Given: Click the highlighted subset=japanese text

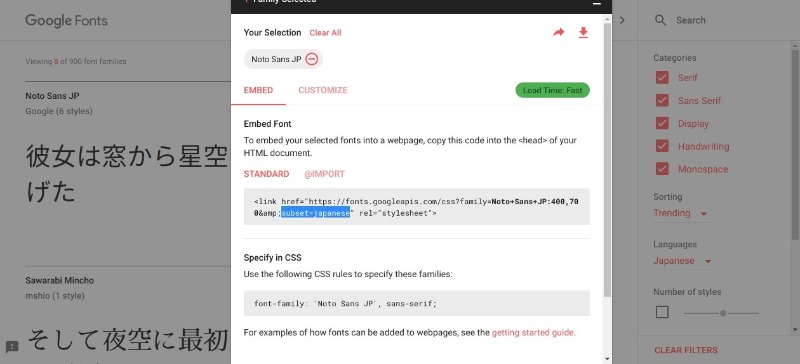Looking at the screenshot, I should click(x=316, y=213).
